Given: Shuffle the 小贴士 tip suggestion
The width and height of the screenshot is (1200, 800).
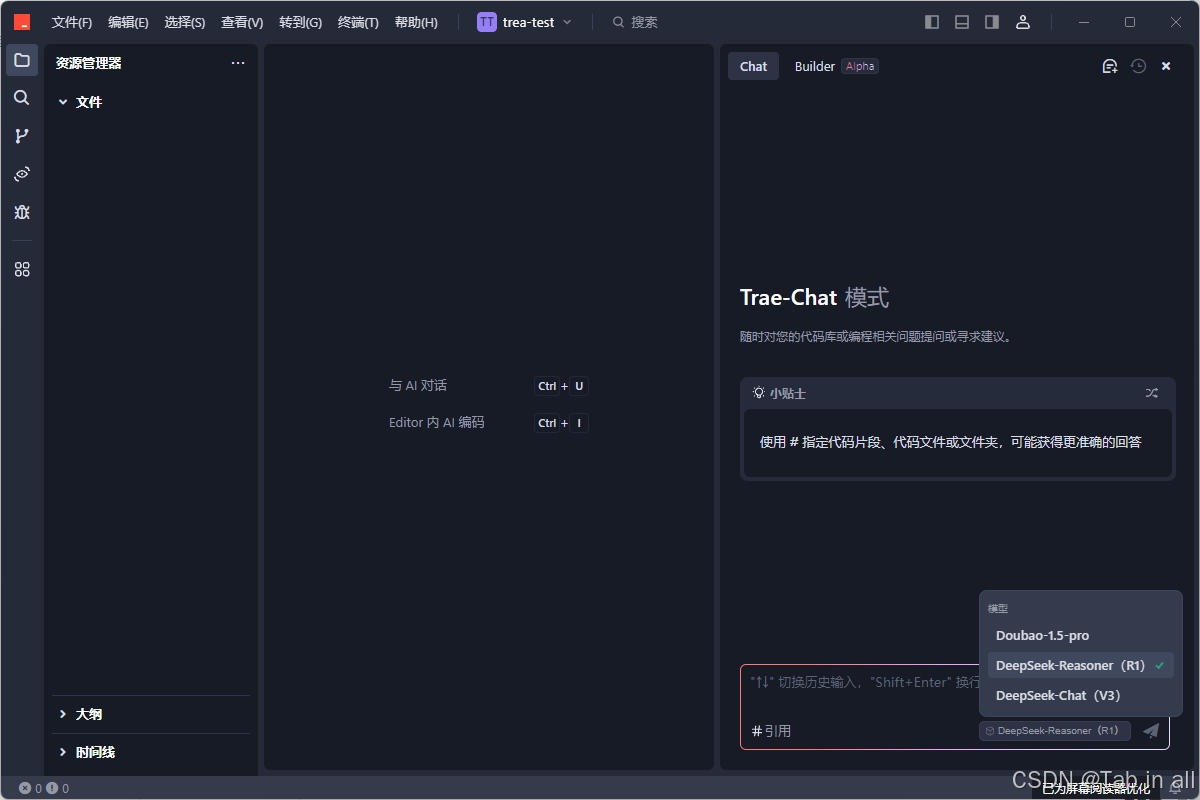Looking at the screenshot, I should point(1151,393).
